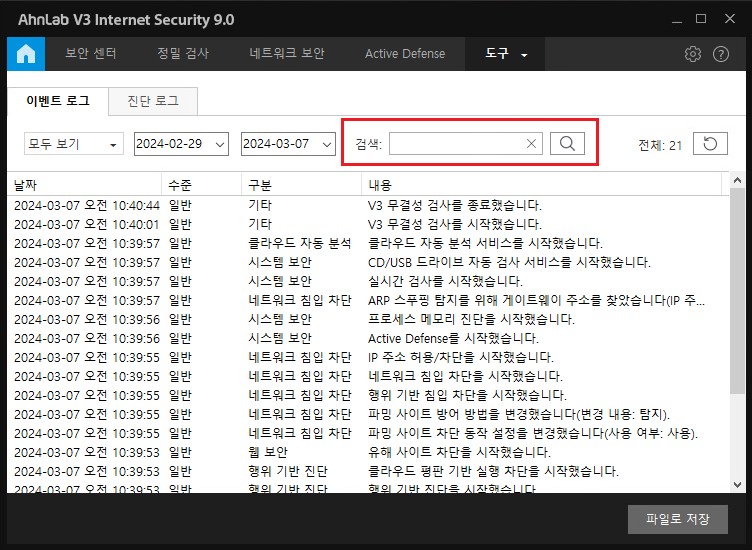Run the search with the magnifier button
Screen dimensions: 752x550
point(567,143)
